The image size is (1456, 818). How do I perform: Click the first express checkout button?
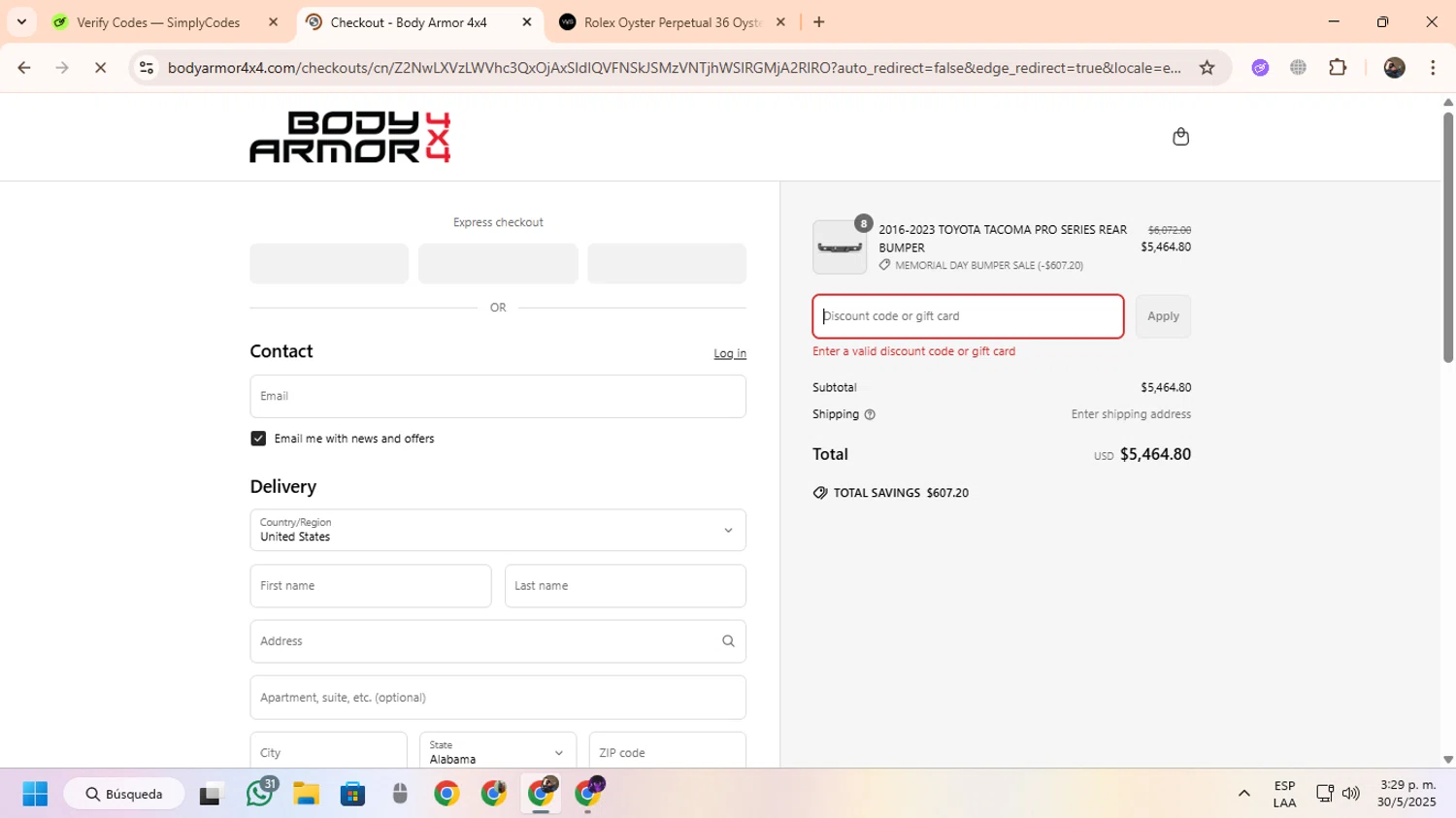(329, 264)
